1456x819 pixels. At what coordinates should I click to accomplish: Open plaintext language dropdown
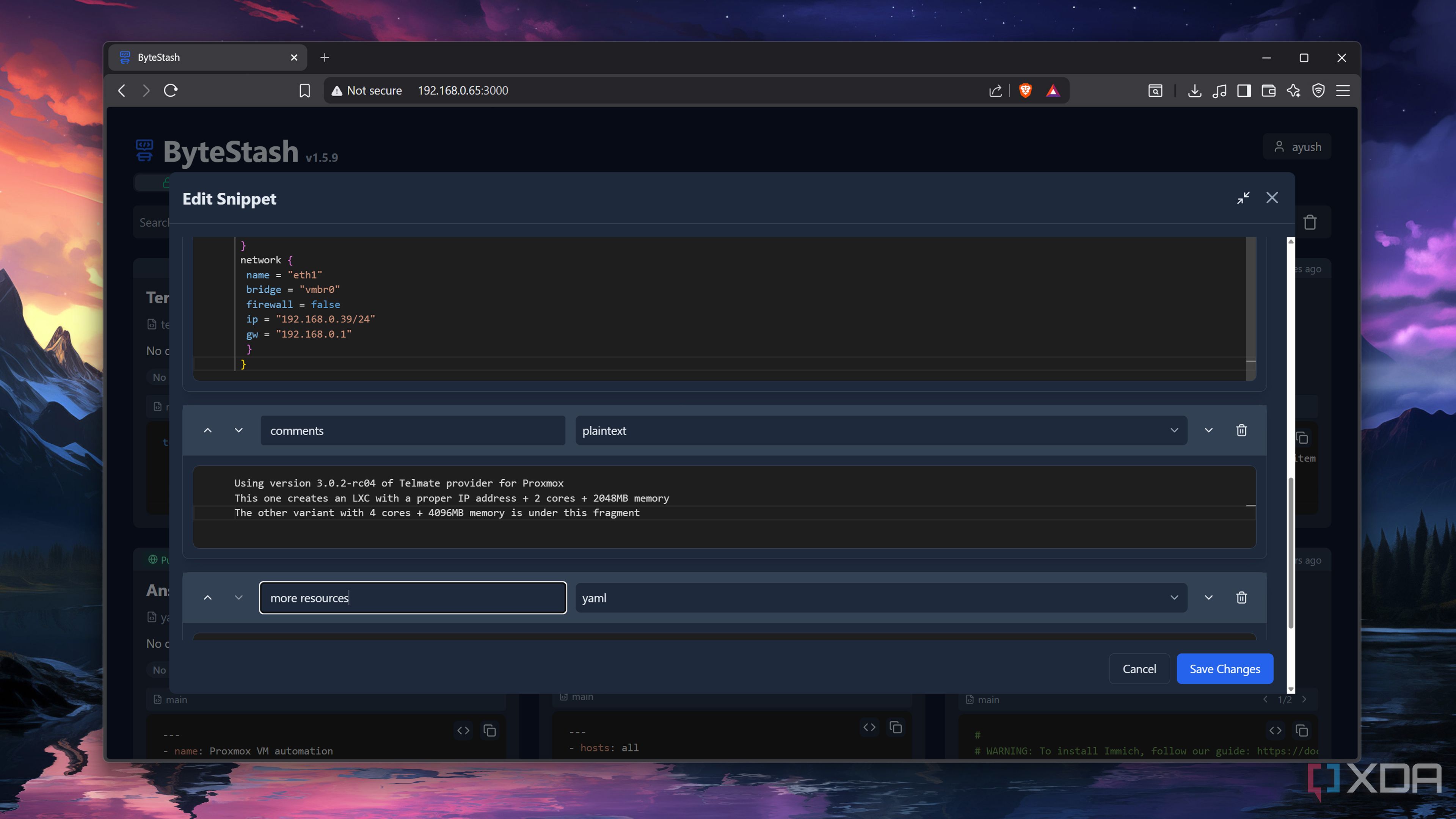pos(881,430)
